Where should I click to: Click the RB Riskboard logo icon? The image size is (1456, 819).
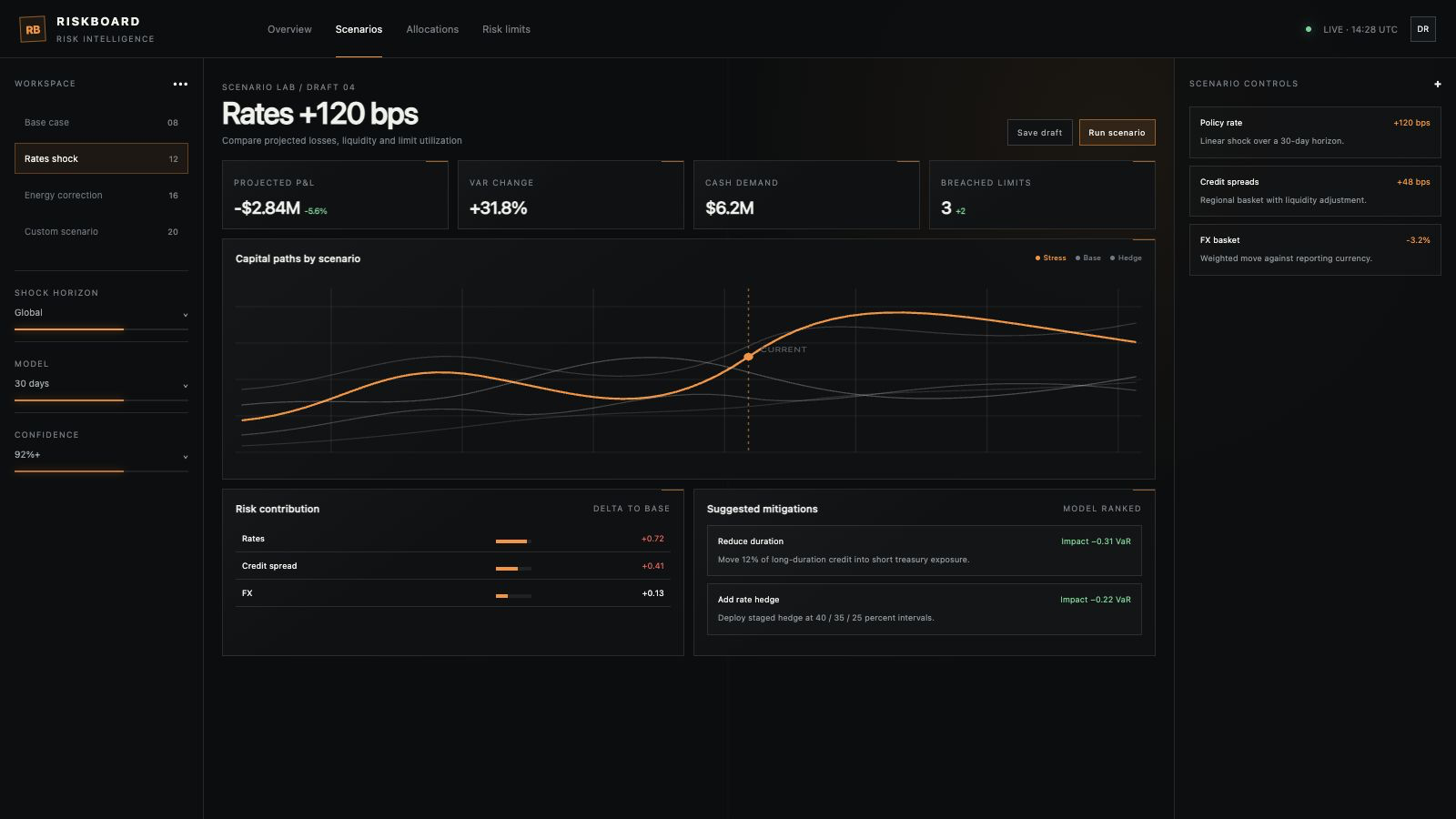tap(33, 29)
